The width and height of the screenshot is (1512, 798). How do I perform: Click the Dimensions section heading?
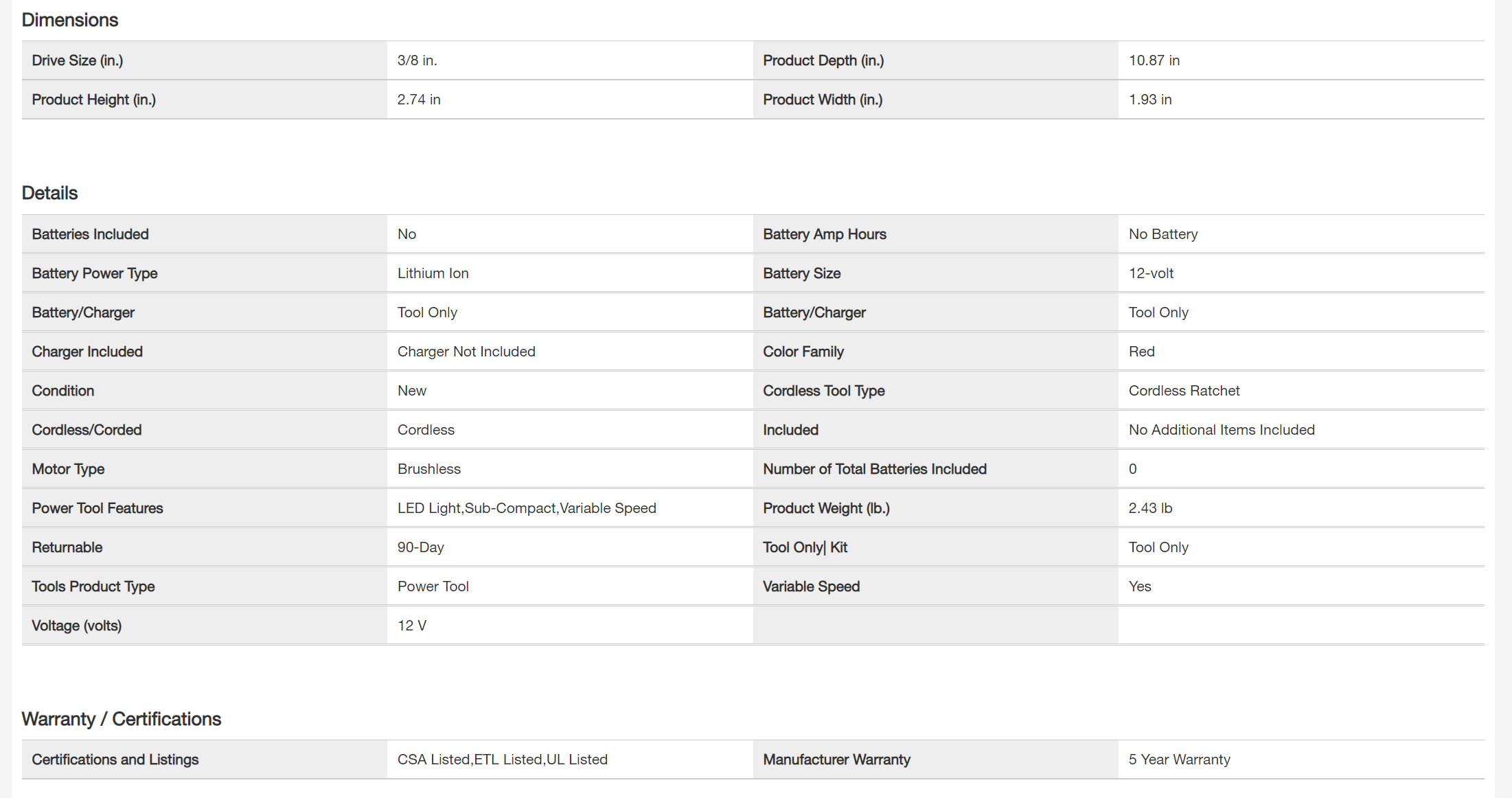[70, 20]
